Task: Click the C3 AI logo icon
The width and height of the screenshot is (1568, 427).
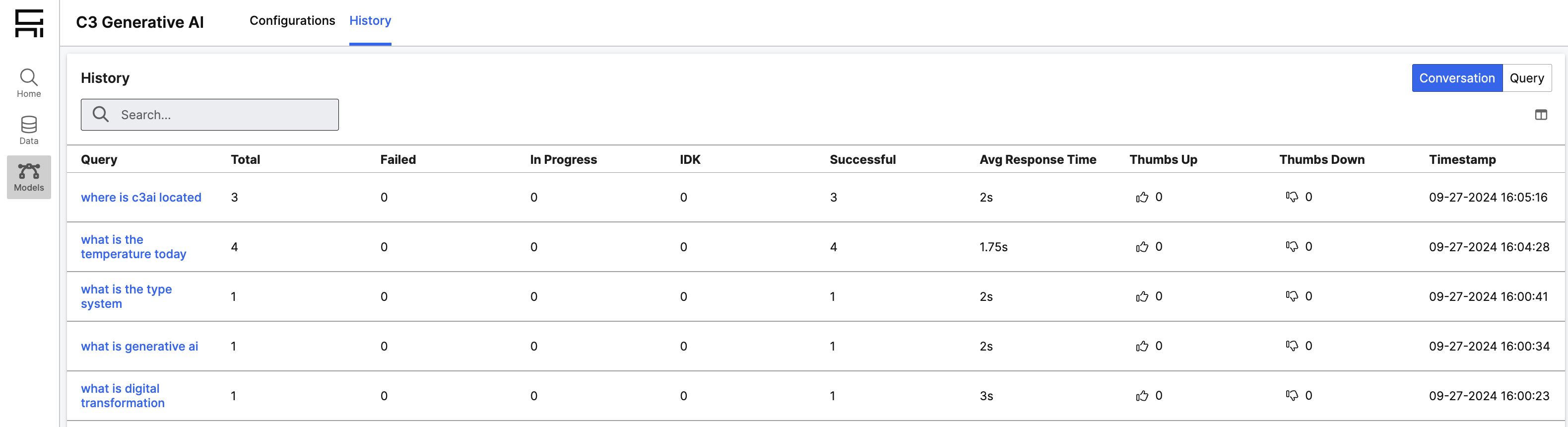Action: (x=29, y=23)
